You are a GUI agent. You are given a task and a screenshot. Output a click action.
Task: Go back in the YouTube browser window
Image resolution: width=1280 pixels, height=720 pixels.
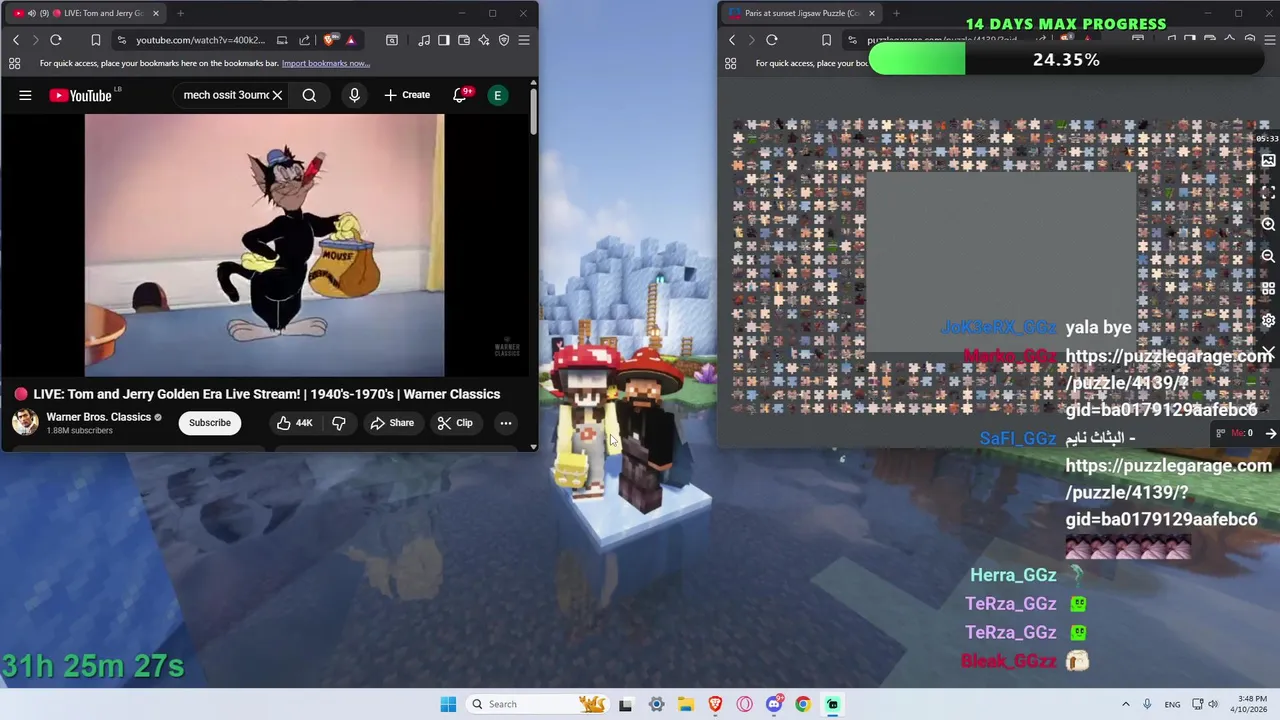coord(16,40)
